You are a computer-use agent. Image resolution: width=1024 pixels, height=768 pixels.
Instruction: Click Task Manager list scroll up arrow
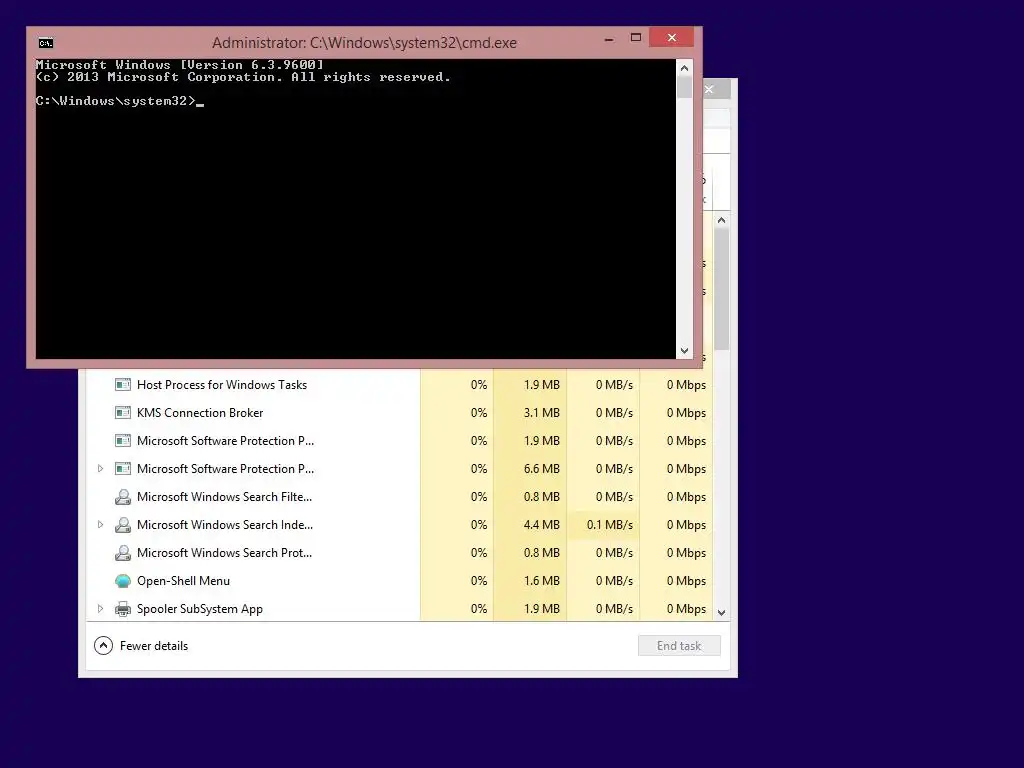coord(722,221)
